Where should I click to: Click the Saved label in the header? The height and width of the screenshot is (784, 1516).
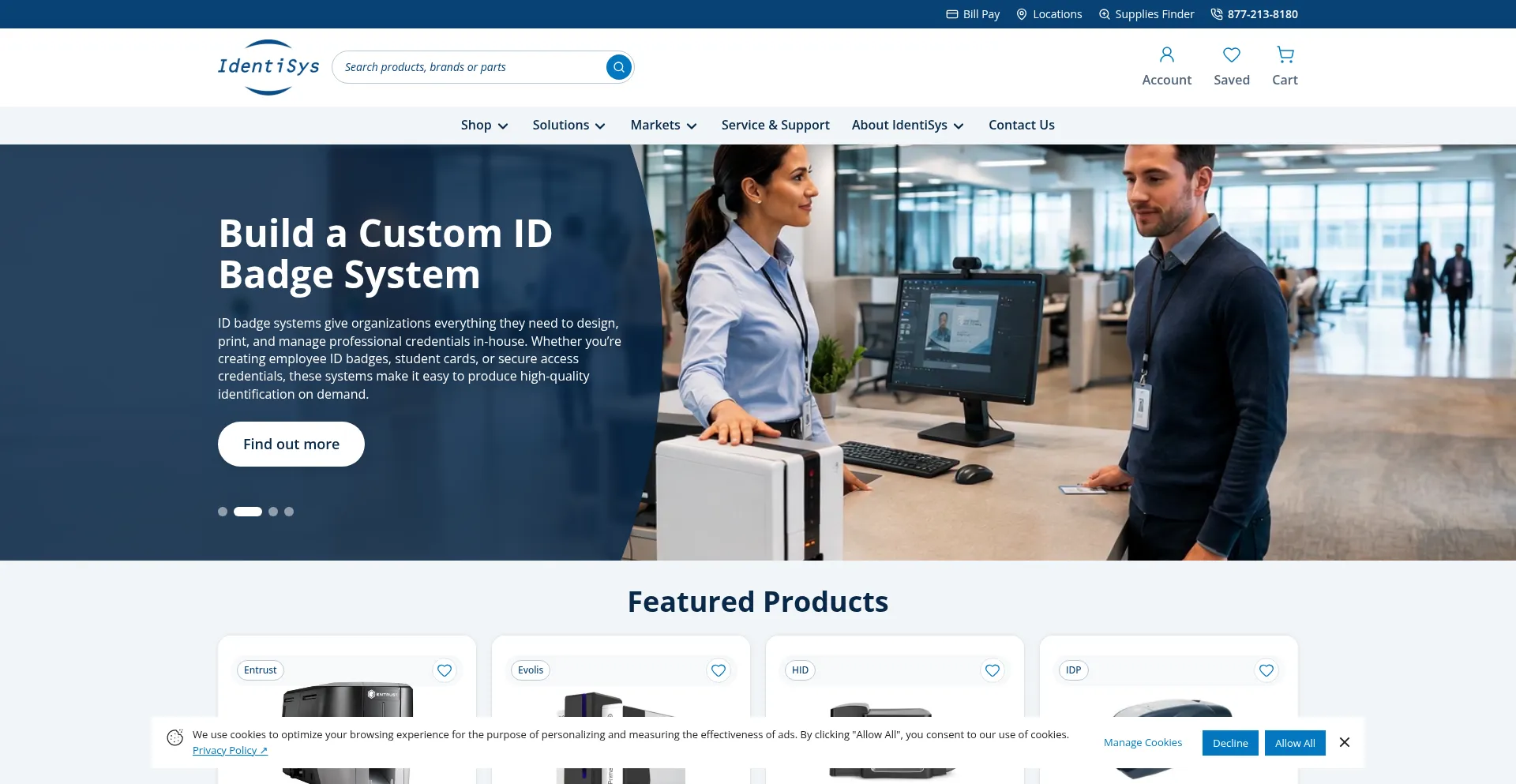pyautogui.click(x=1231, y=80)
